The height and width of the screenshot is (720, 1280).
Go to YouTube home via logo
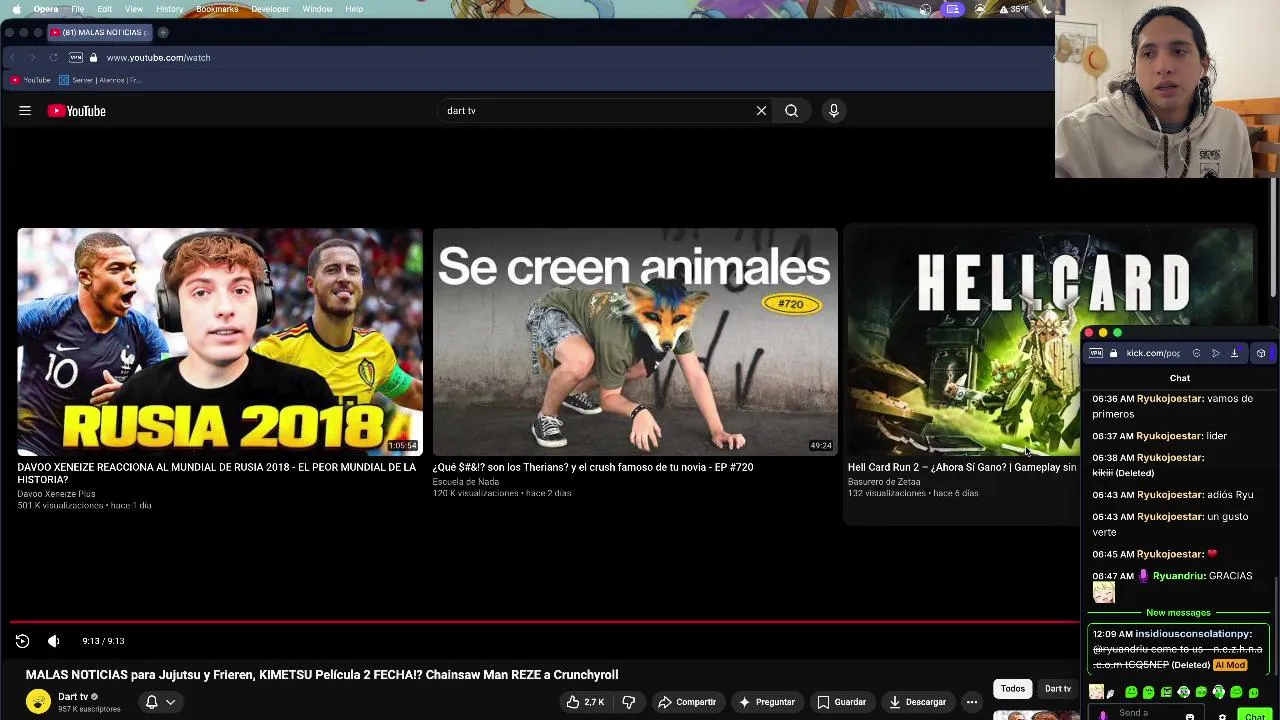pyautogui.click(x=76, y=111)
